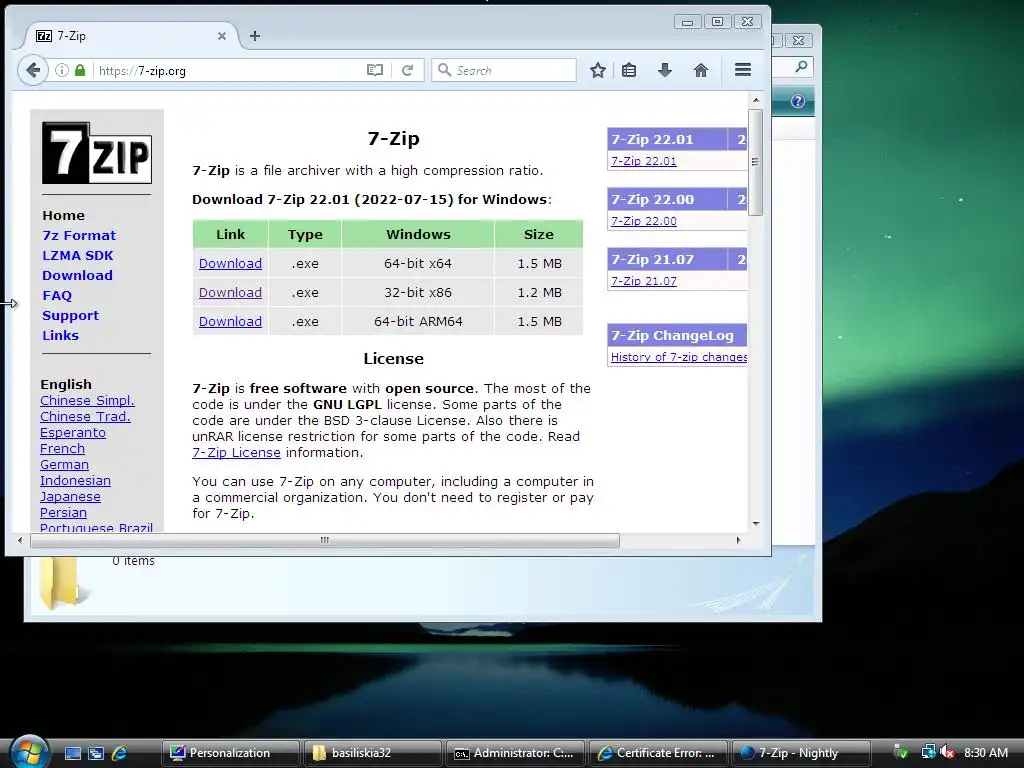Image resolution: width=1024 pixels, height=768 pixels.
Task: Click the yellow folder icon in Explorer window
Action: pos(60,581)
